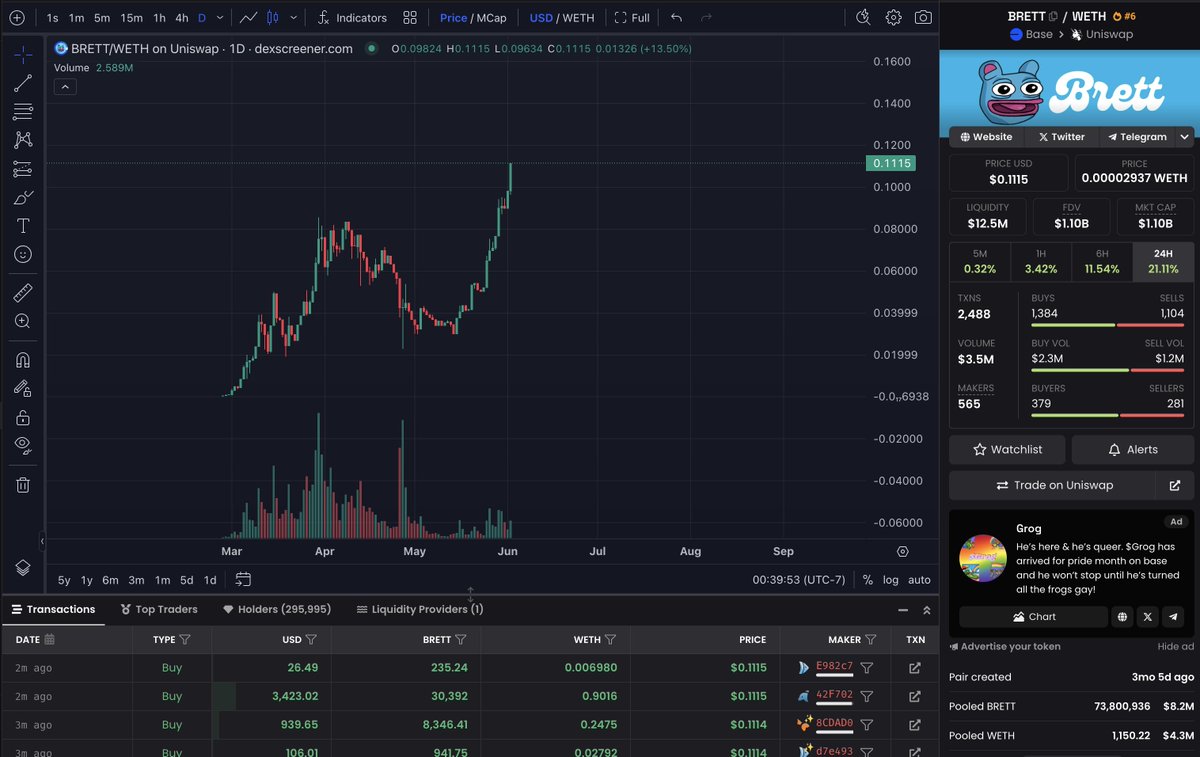Select the brush drawing tool
1200x757 pixels.
coord(23,198)
